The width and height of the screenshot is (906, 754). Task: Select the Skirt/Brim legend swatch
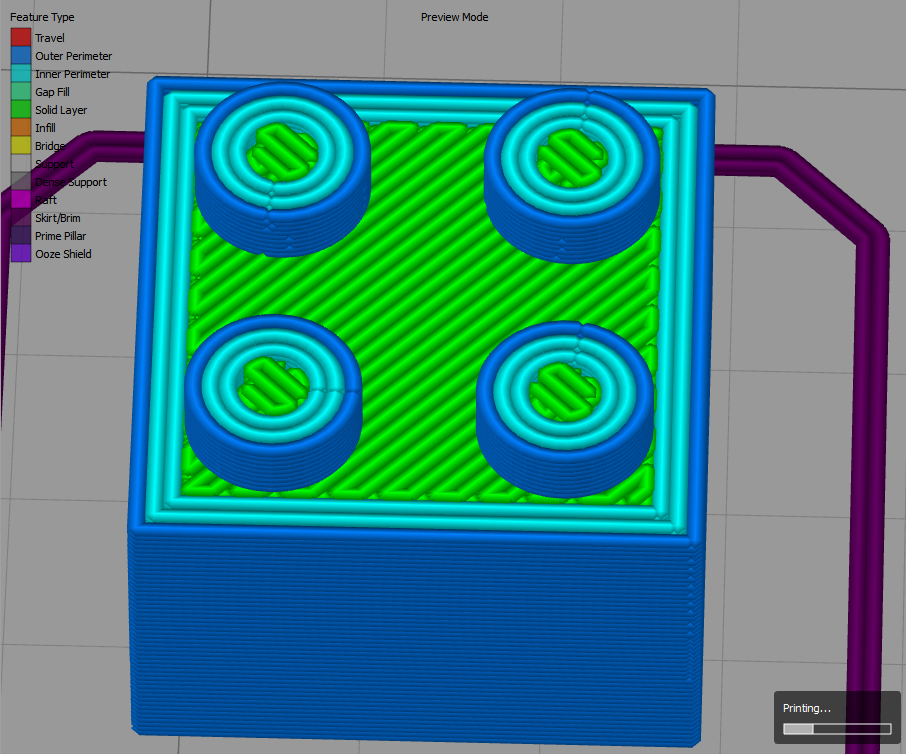click(x=21, y=218)
